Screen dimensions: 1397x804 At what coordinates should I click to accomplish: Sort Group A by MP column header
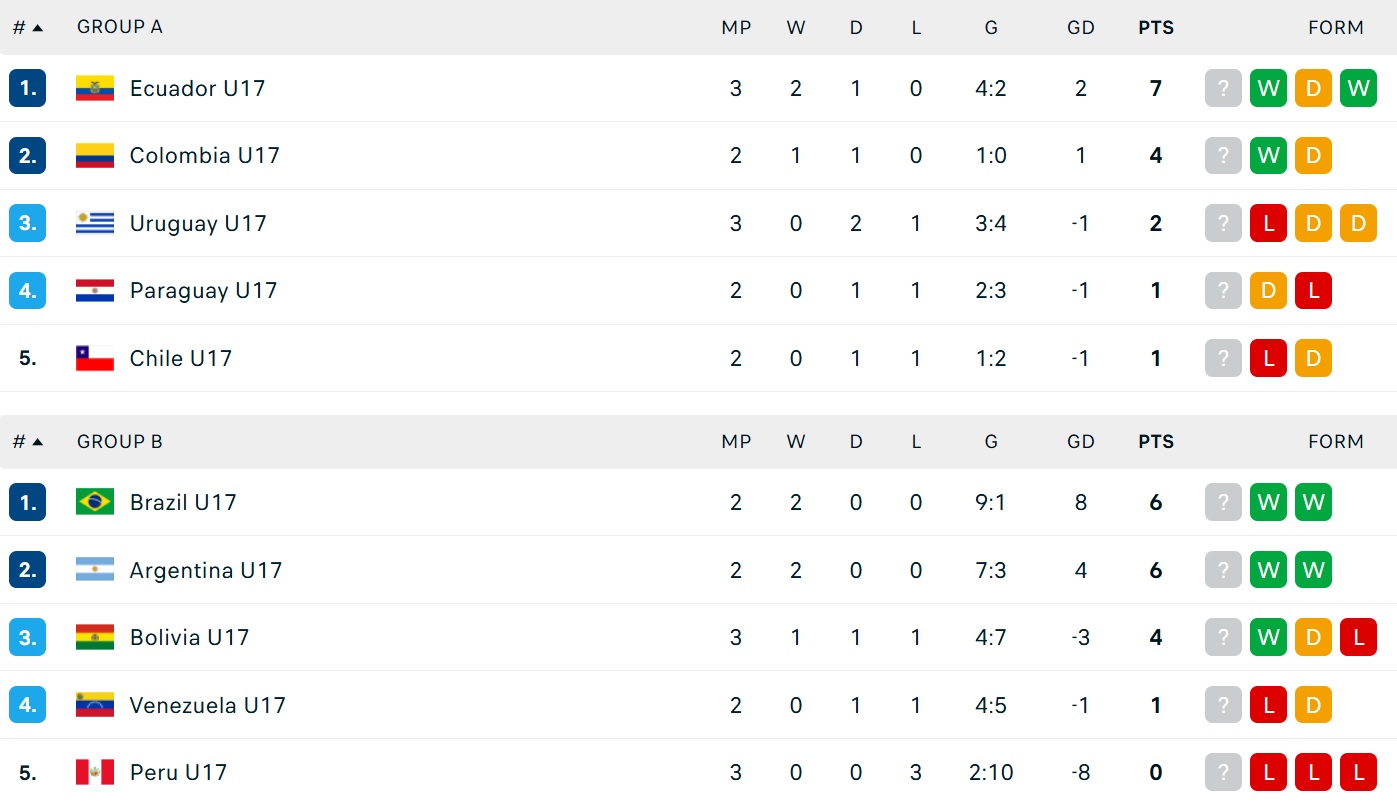(736, 28)
